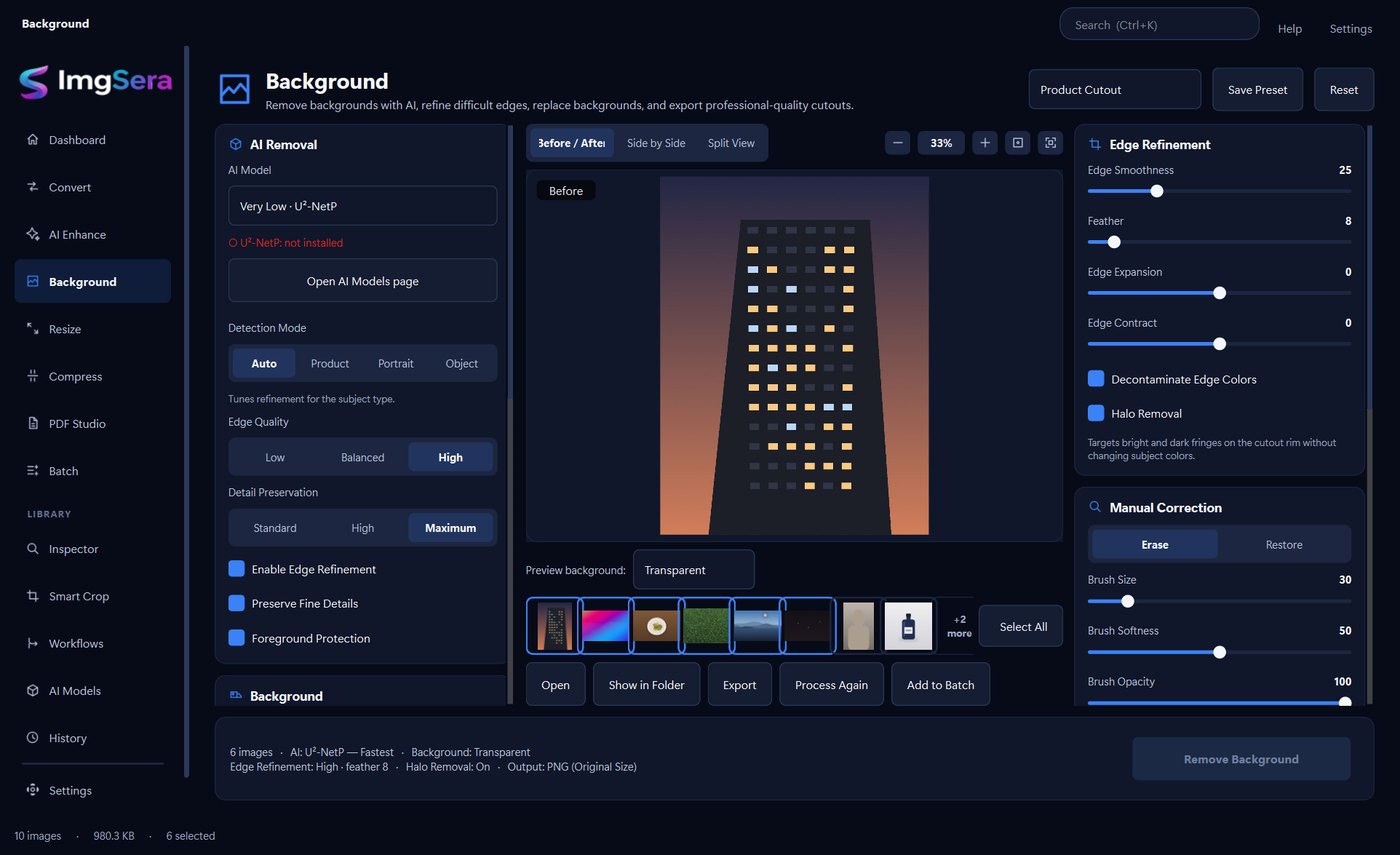Go to Batch via its sidebar icon
The image size is (1400, 855).
(33, 471)
